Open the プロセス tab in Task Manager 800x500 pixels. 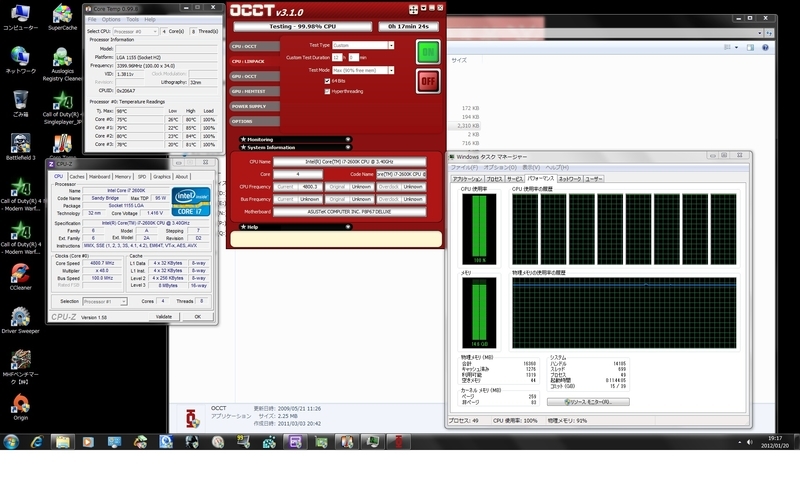click(x=494, y=179)
